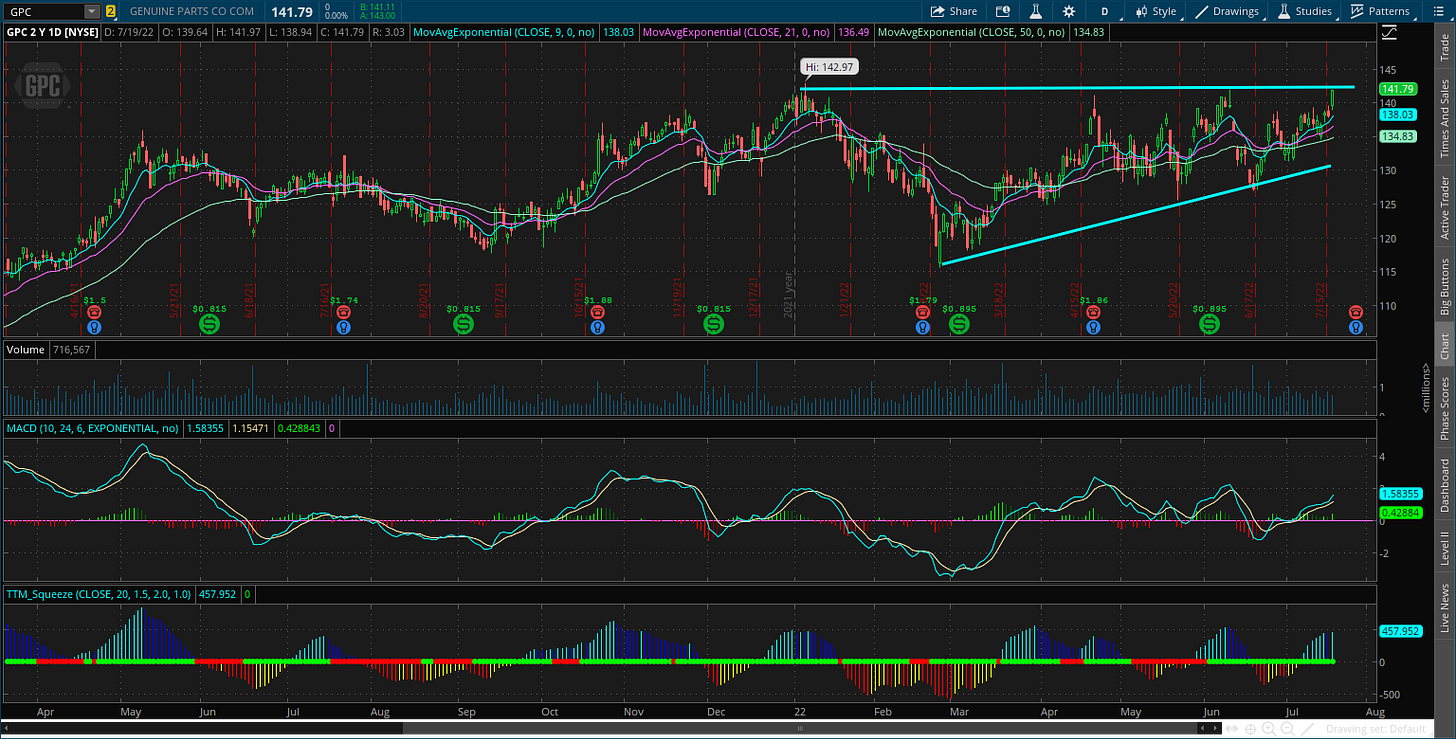Click the dividend icon near 8/20/21
This screenshot has width=1456, height=739.
coord(463,324)
